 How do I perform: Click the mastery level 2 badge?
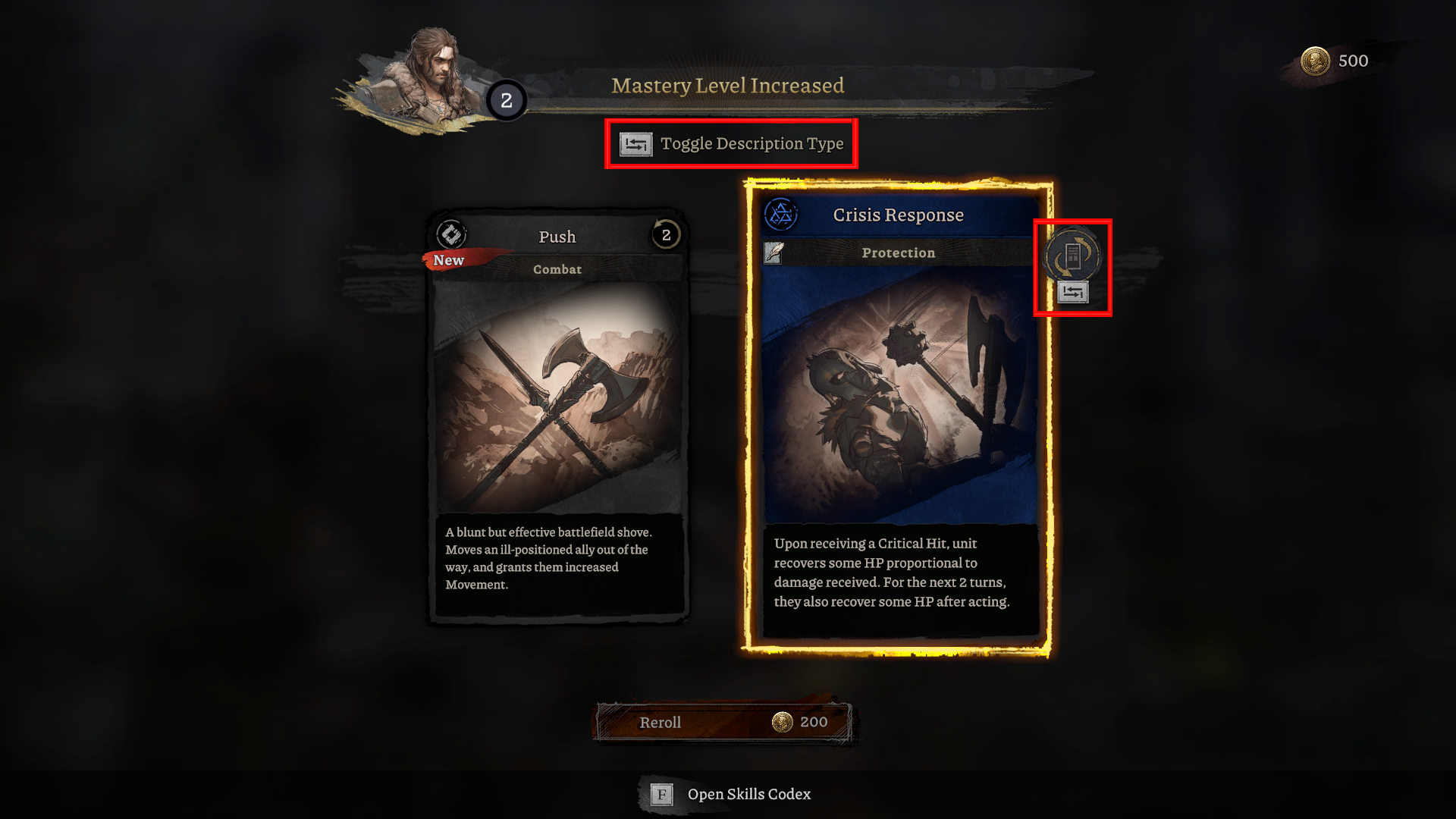(x=507, y=100)
